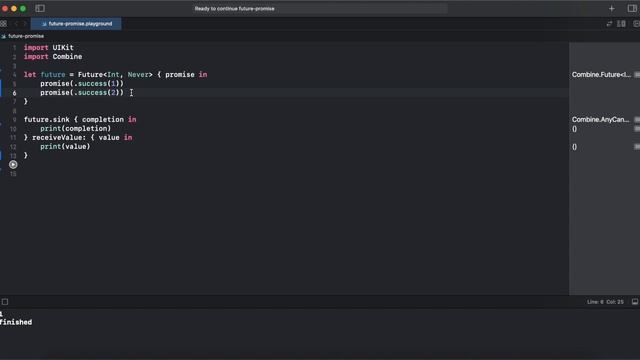Click the swap arrows icon in the editor bar
This screenshot has height=360, width=640.
609,24
